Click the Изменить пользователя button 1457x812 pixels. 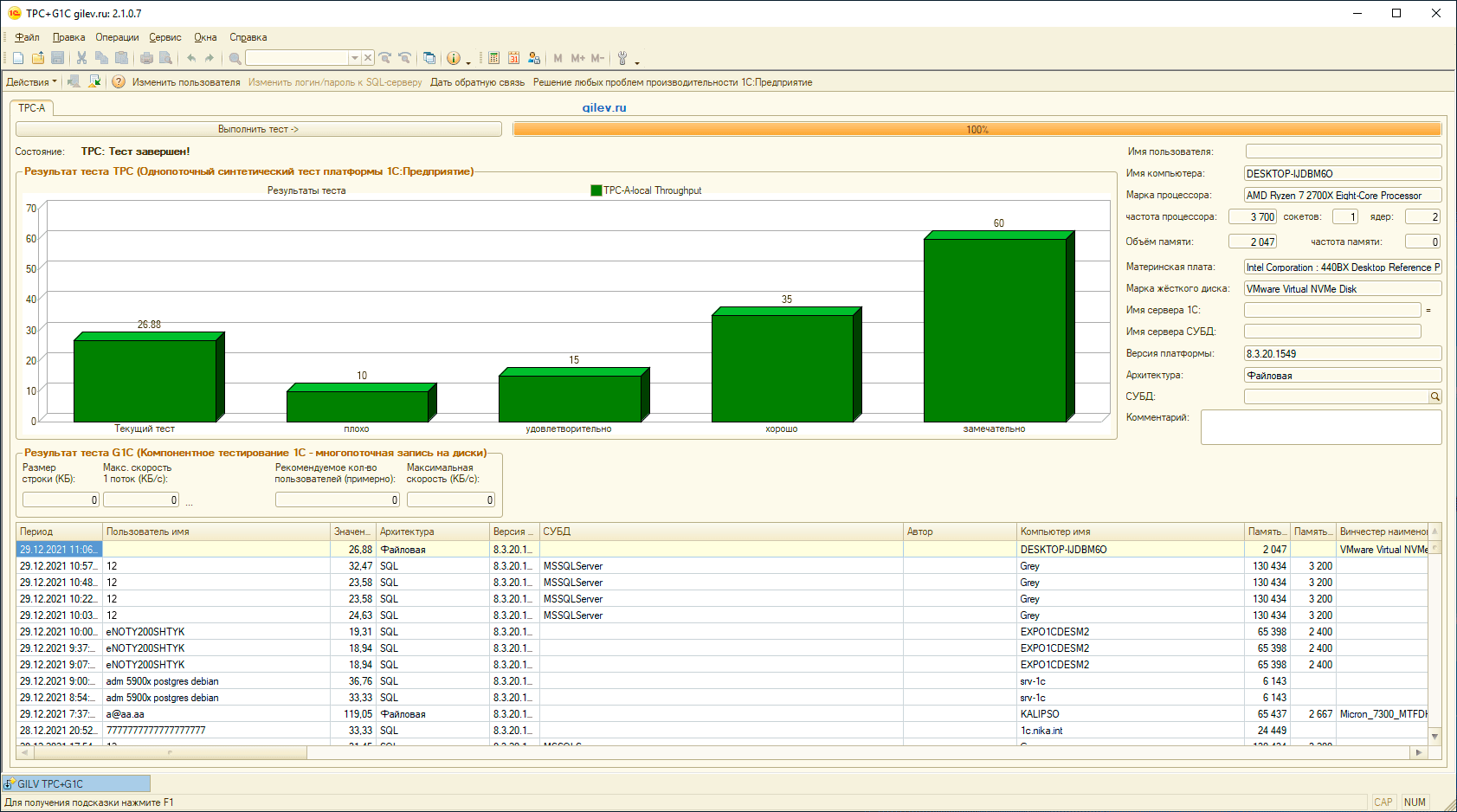[186, 82]
